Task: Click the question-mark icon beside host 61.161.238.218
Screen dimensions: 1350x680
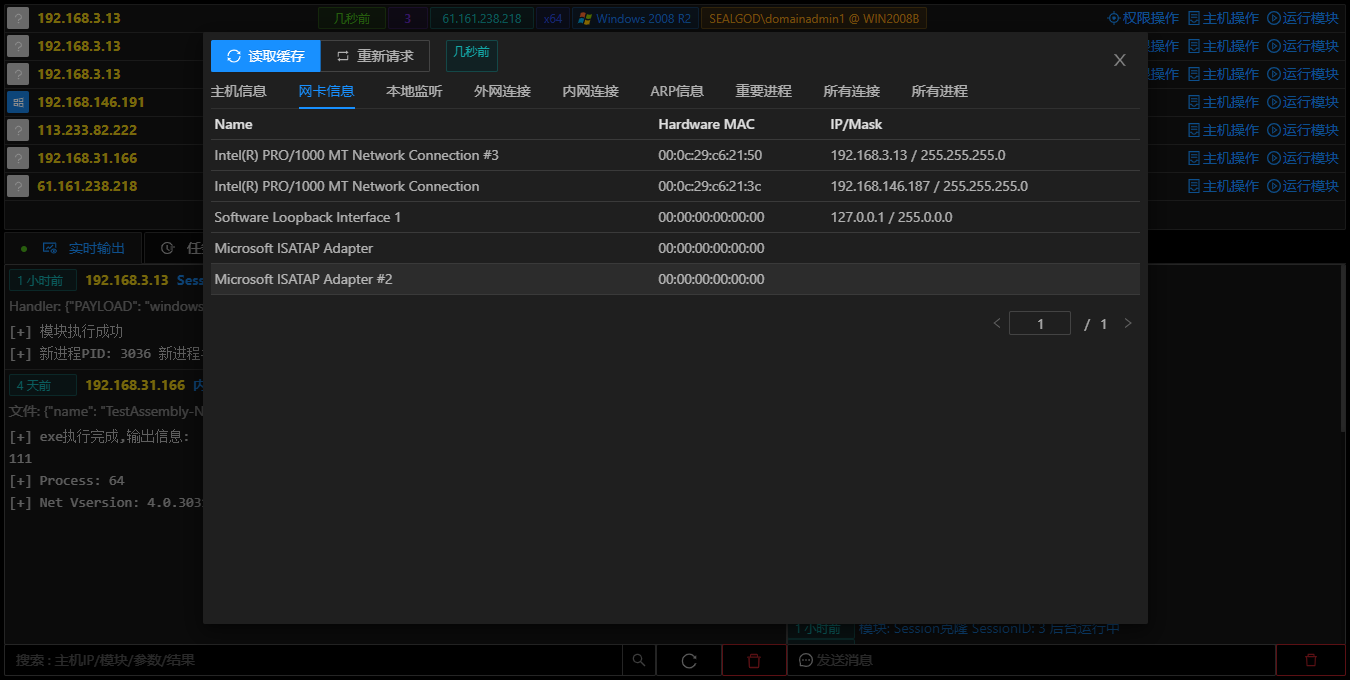Action: click(x=18, y=186)
